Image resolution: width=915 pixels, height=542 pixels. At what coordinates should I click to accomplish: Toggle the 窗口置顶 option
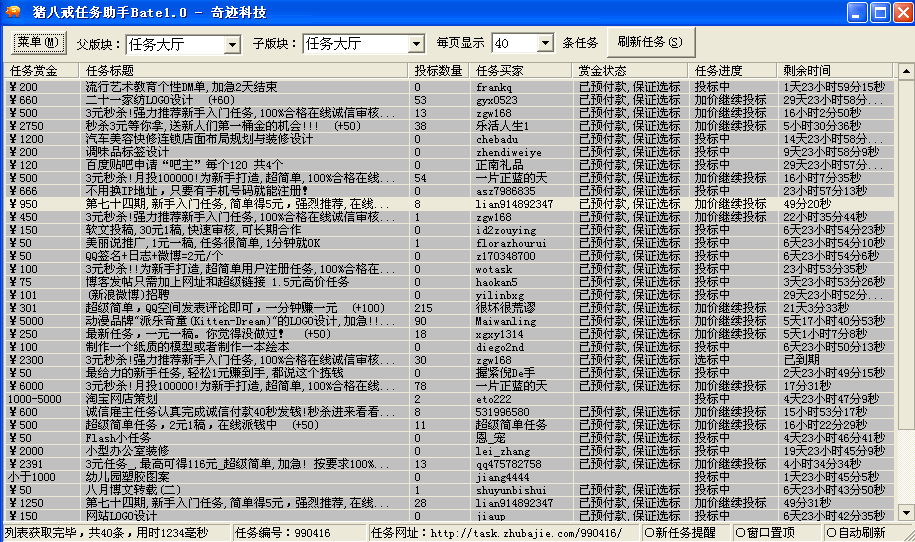click(x=764, y=533)
